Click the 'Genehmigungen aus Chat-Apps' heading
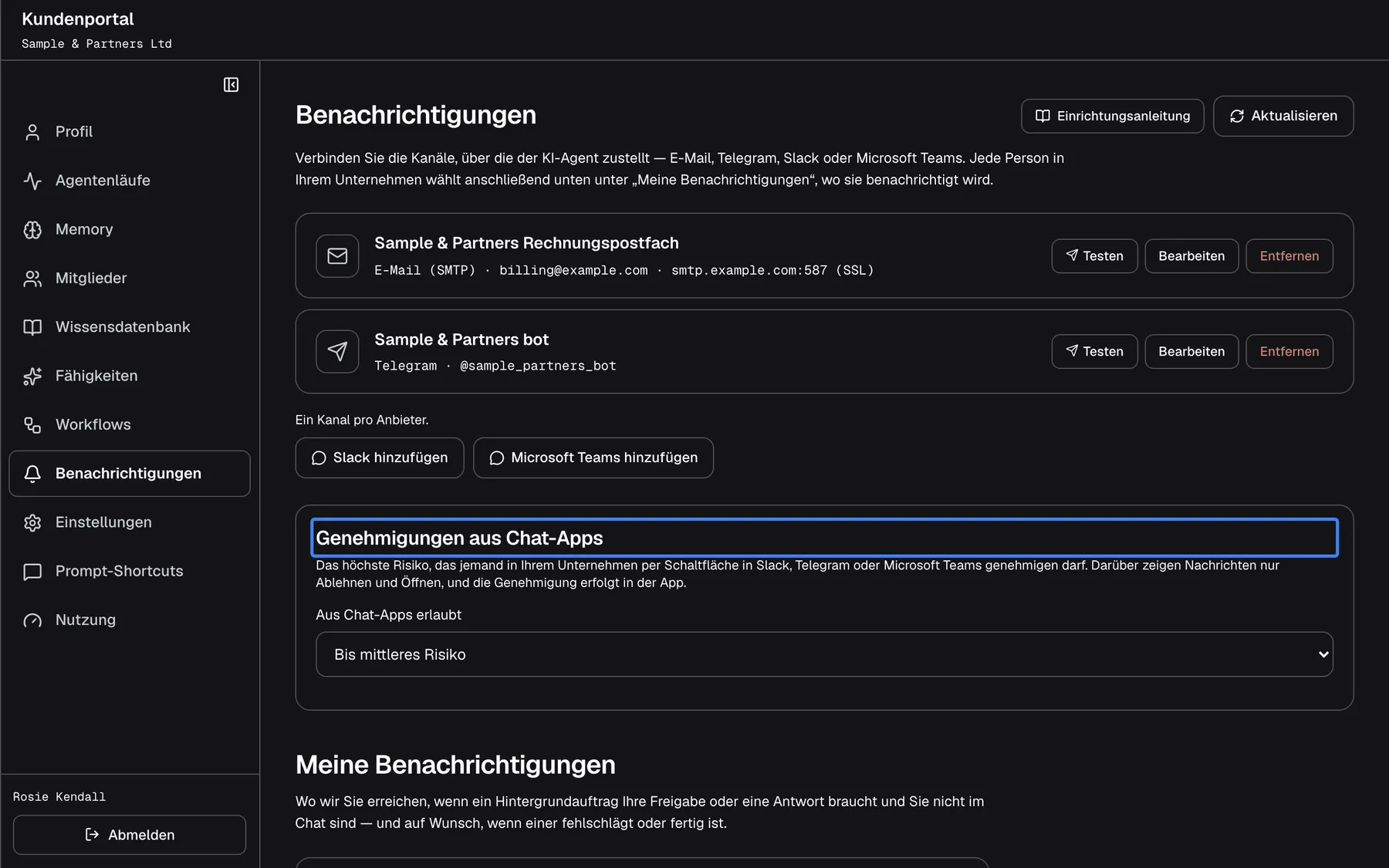Screen dimensions: 1389x868 click(459, 538)
